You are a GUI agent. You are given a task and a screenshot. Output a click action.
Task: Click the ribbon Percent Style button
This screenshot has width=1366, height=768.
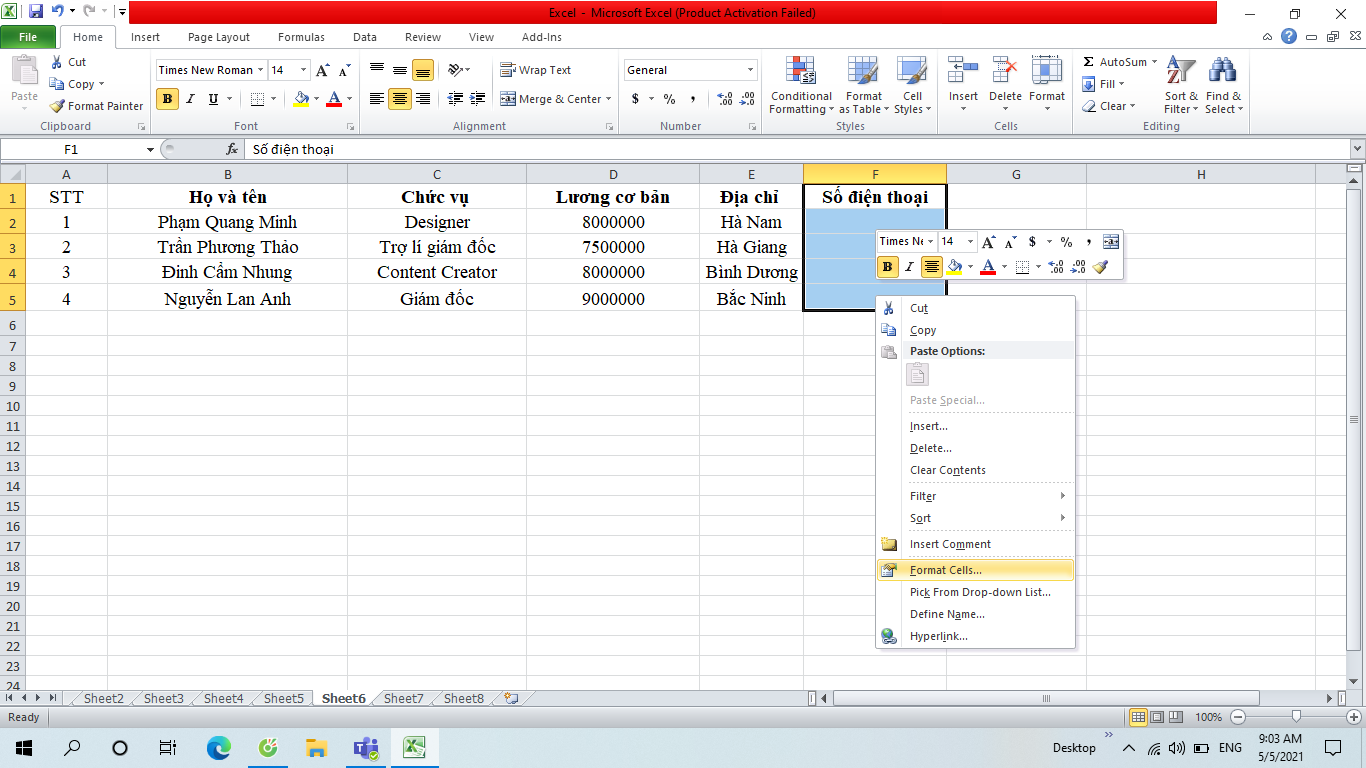[x=669, y=99]
